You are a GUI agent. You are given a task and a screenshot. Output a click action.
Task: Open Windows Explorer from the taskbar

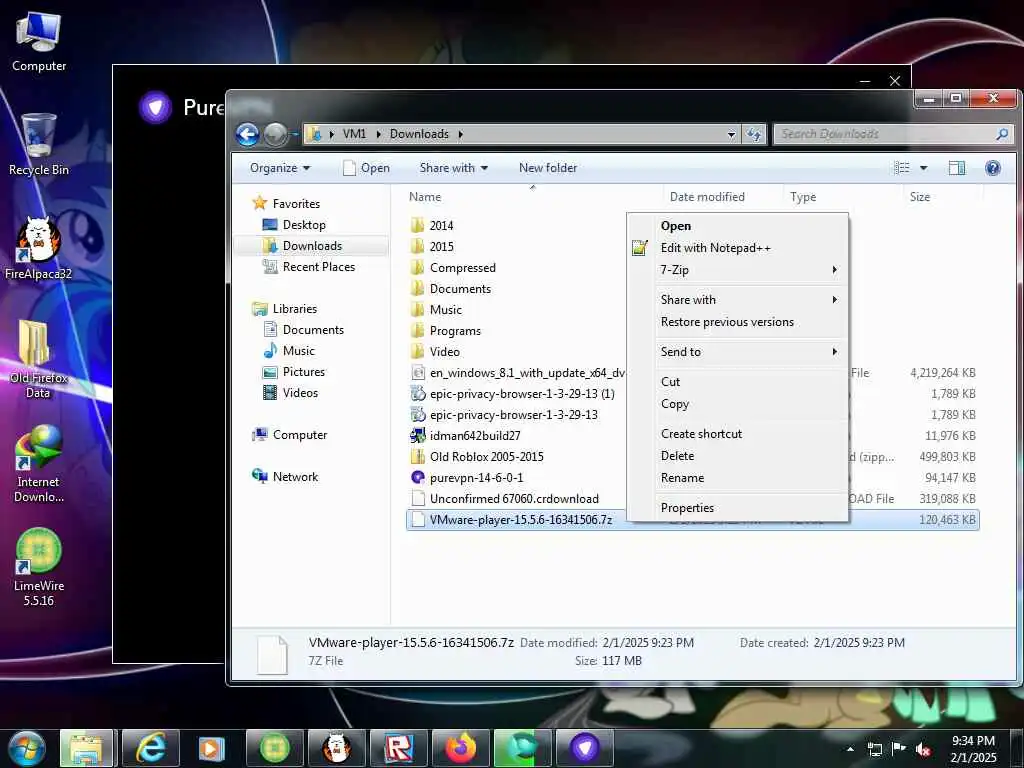coord(87,748)
